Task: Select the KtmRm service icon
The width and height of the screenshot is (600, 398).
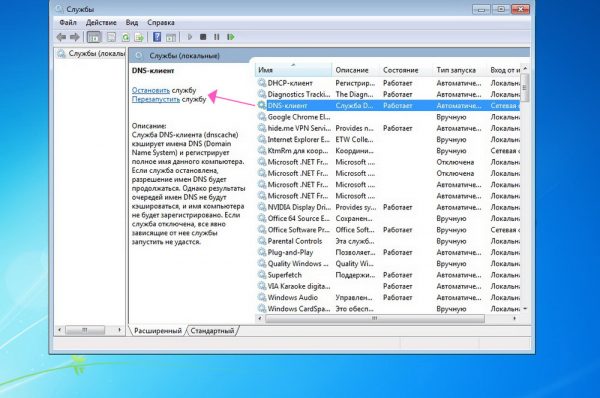Action: pyautogui.click(x=262, y=150)
